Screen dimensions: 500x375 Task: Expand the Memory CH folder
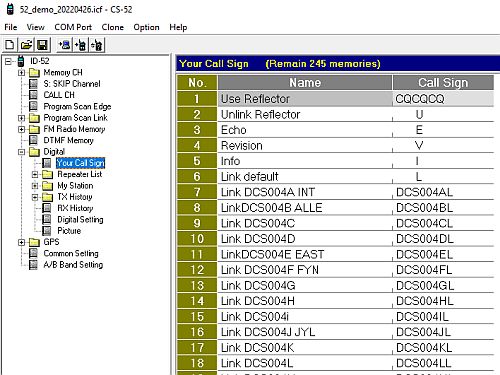pyautogui.click(x=21, y=72)
